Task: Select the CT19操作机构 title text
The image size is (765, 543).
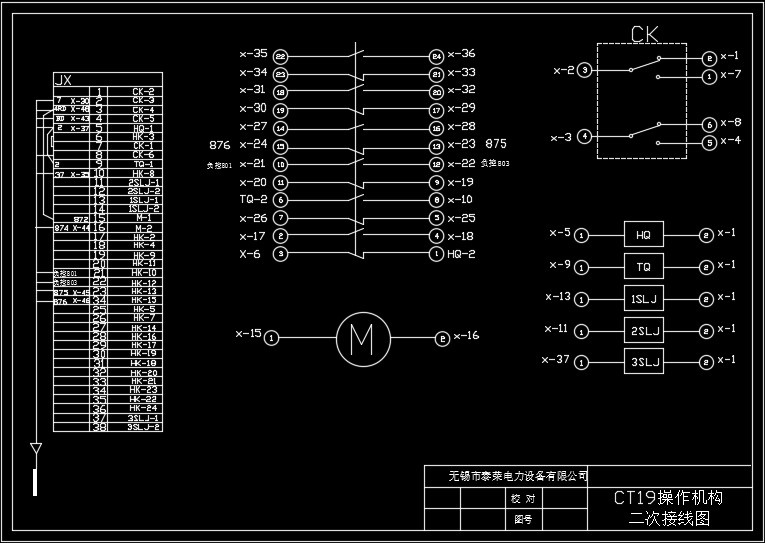Action: [668, 498]
